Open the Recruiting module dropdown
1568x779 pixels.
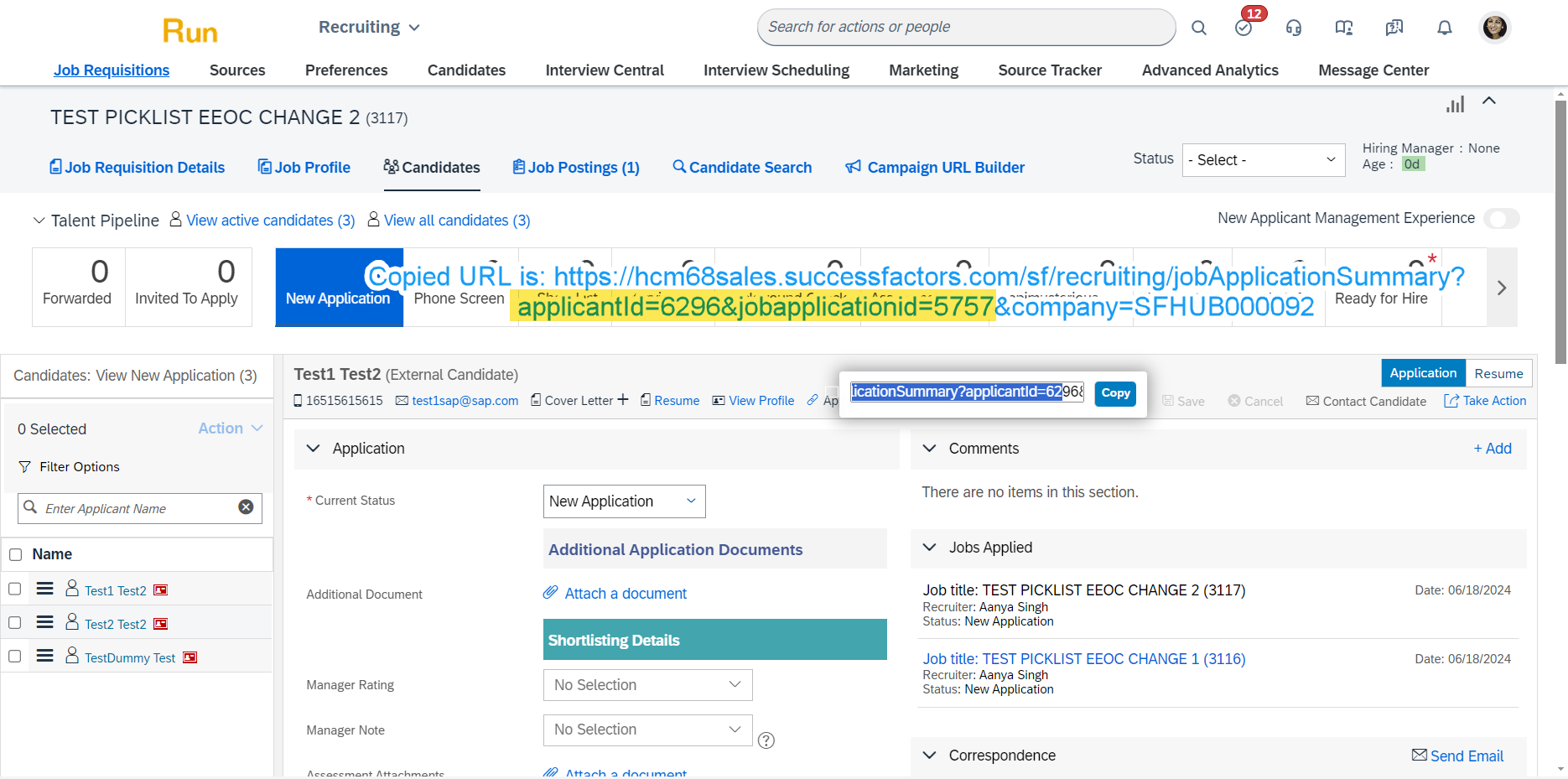point(369,28)
